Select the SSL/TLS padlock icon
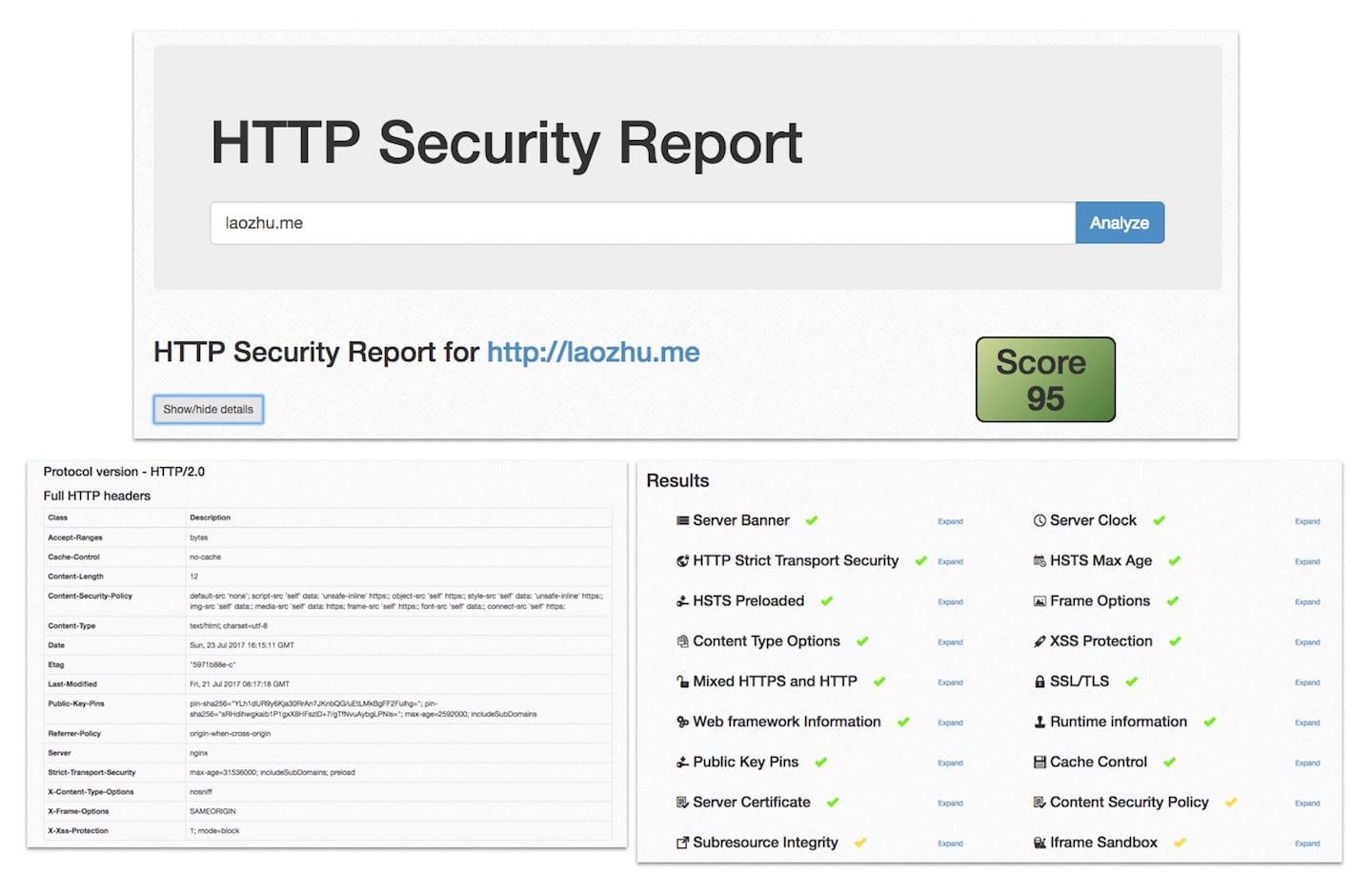The width and height of the screenshot is (1372, 895). (1039, 681)
